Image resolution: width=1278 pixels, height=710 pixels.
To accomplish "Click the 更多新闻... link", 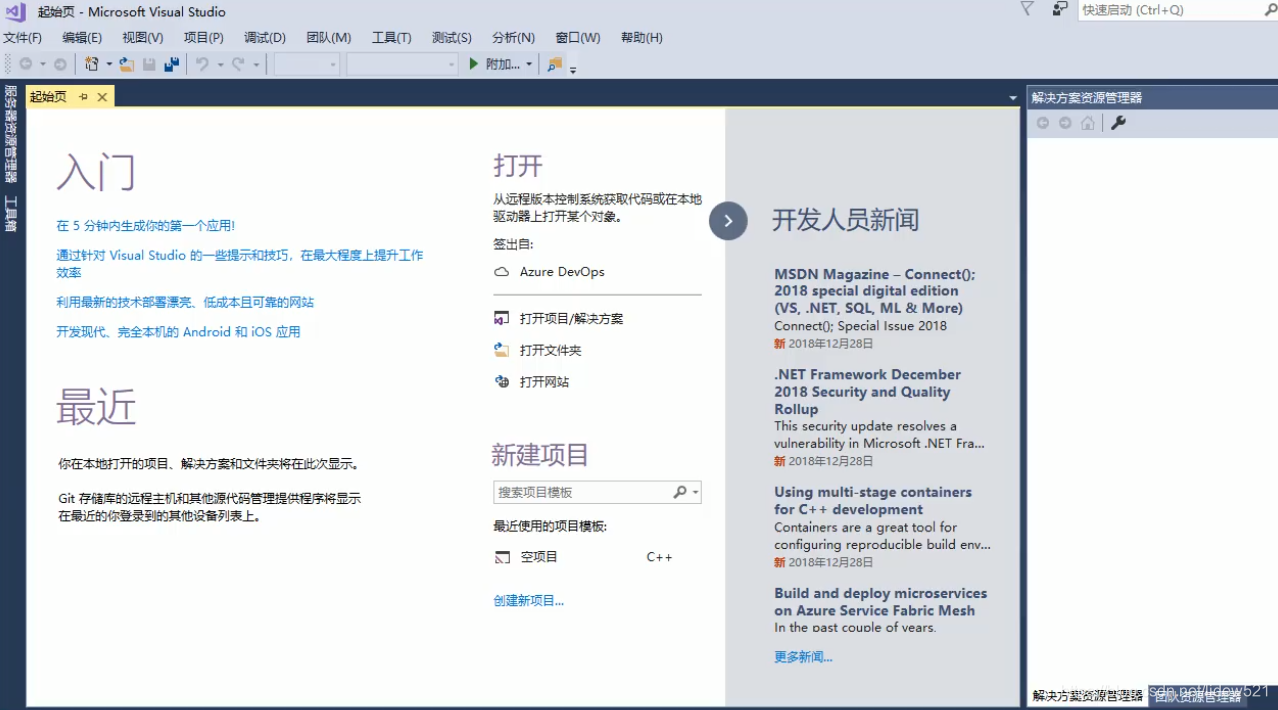I will [803, 657].
